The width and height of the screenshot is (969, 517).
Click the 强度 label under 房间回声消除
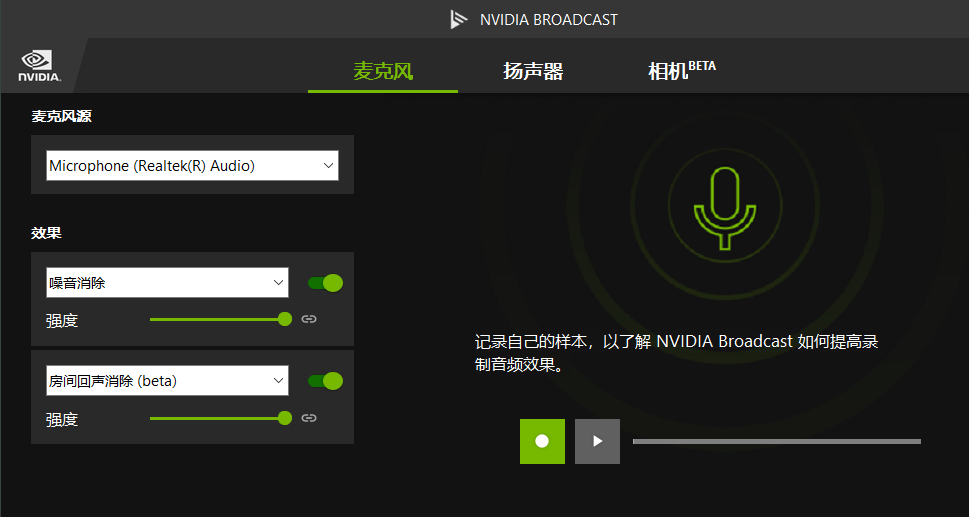62,419
